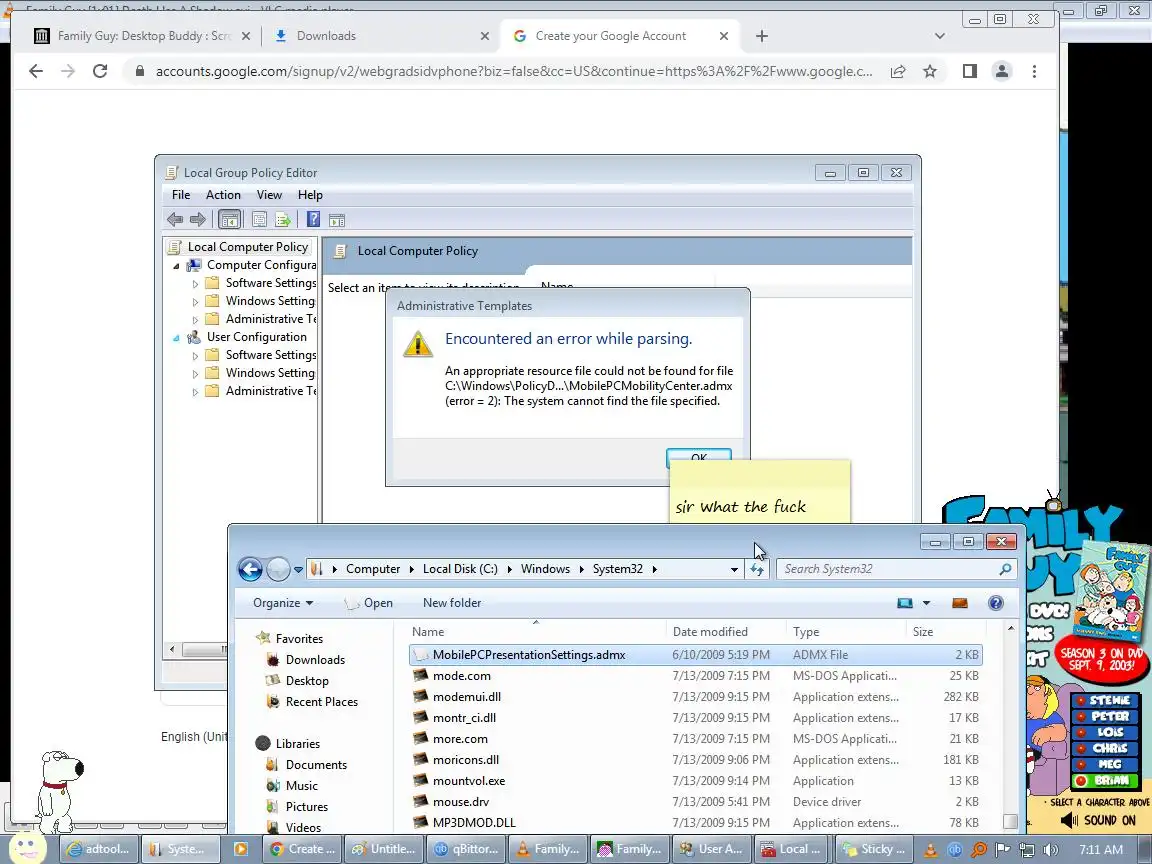Open Action menu in Group Policy Editor
The image size is (1152, 864).
pyautogui.click(x=223, y=195)
